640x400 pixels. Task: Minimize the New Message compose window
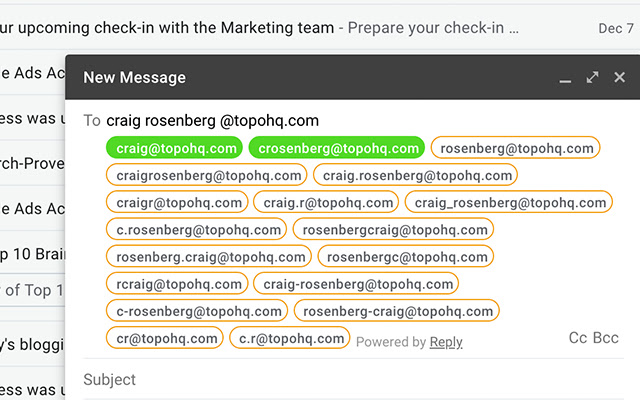[x=565, y=78]
